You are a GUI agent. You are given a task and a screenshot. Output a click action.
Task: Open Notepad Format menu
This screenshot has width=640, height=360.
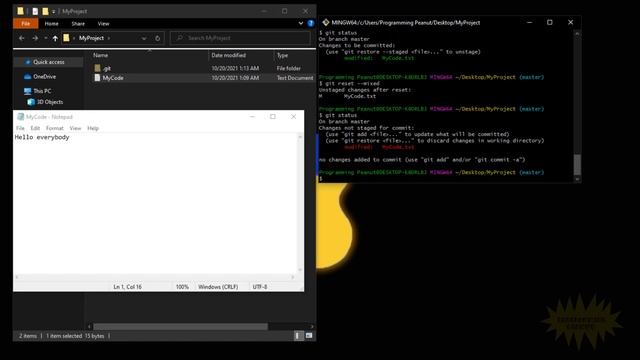tap(55, 128)
